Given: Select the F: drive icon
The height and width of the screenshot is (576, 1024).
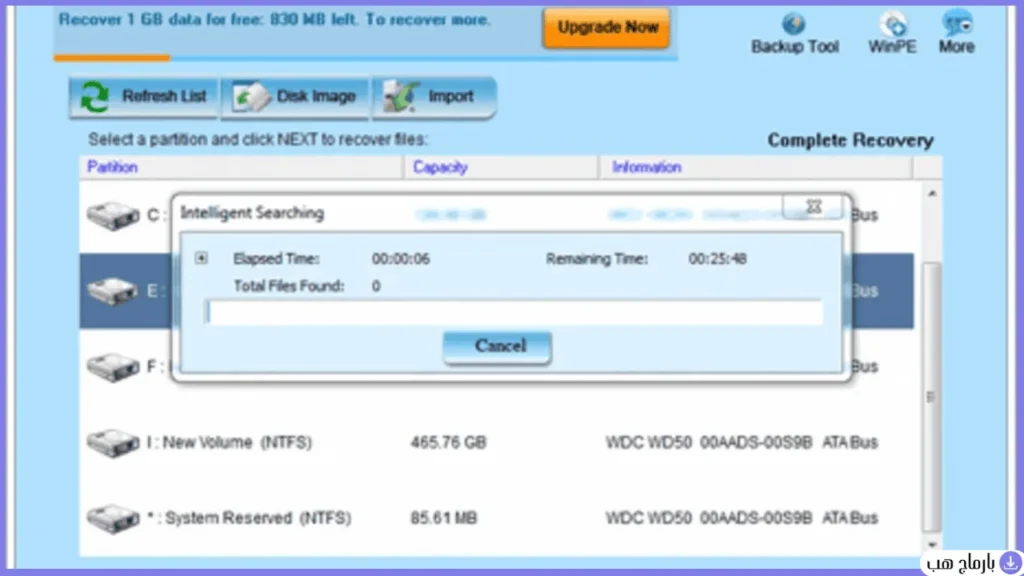Looking at the screenshot, I should click(x=113, y=367).
